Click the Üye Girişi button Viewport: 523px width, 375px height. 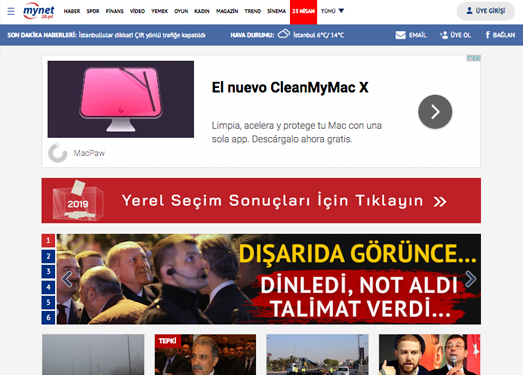486,11
